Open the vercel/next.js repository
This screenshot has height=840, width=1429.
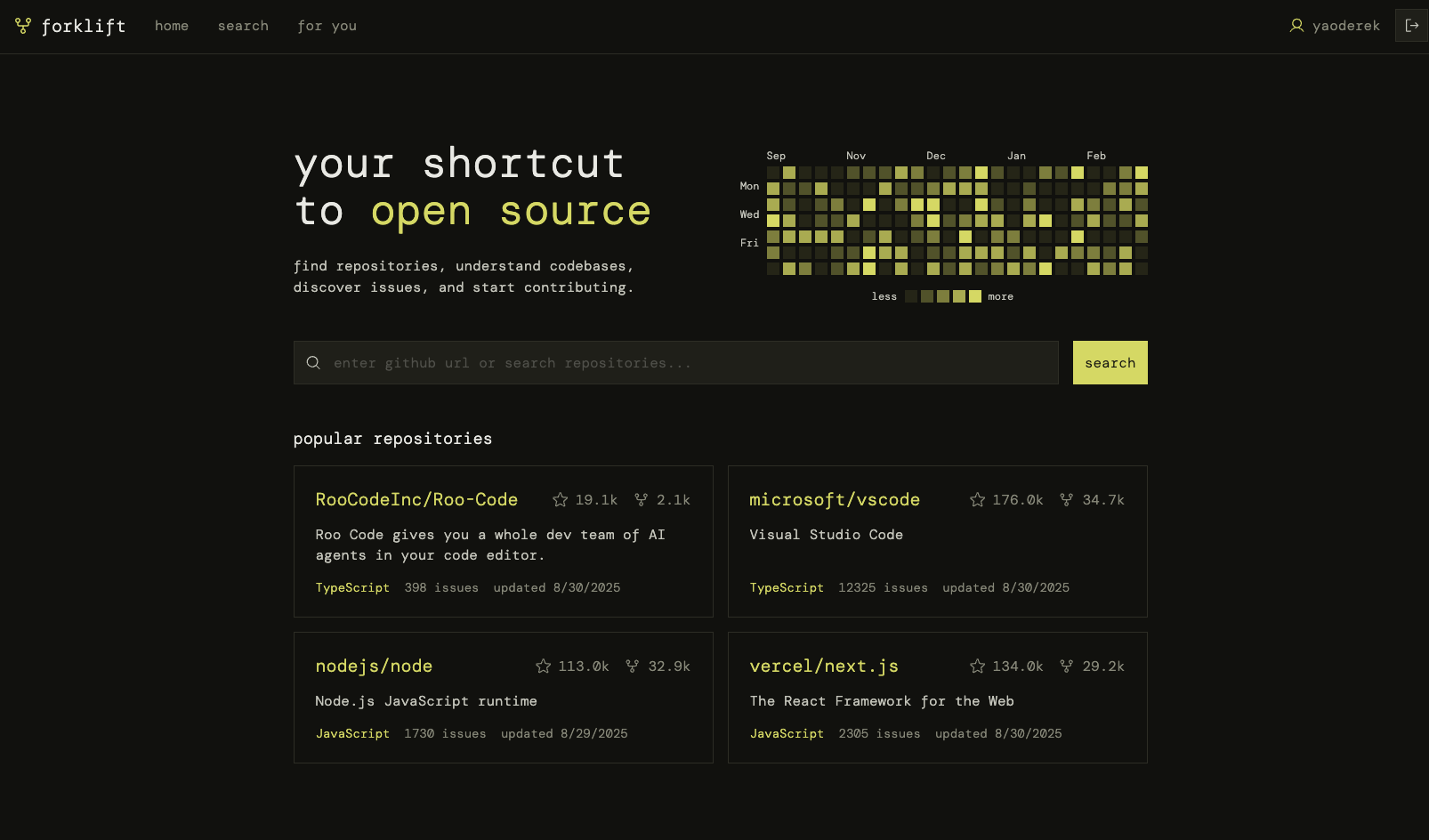click(824, 666)
